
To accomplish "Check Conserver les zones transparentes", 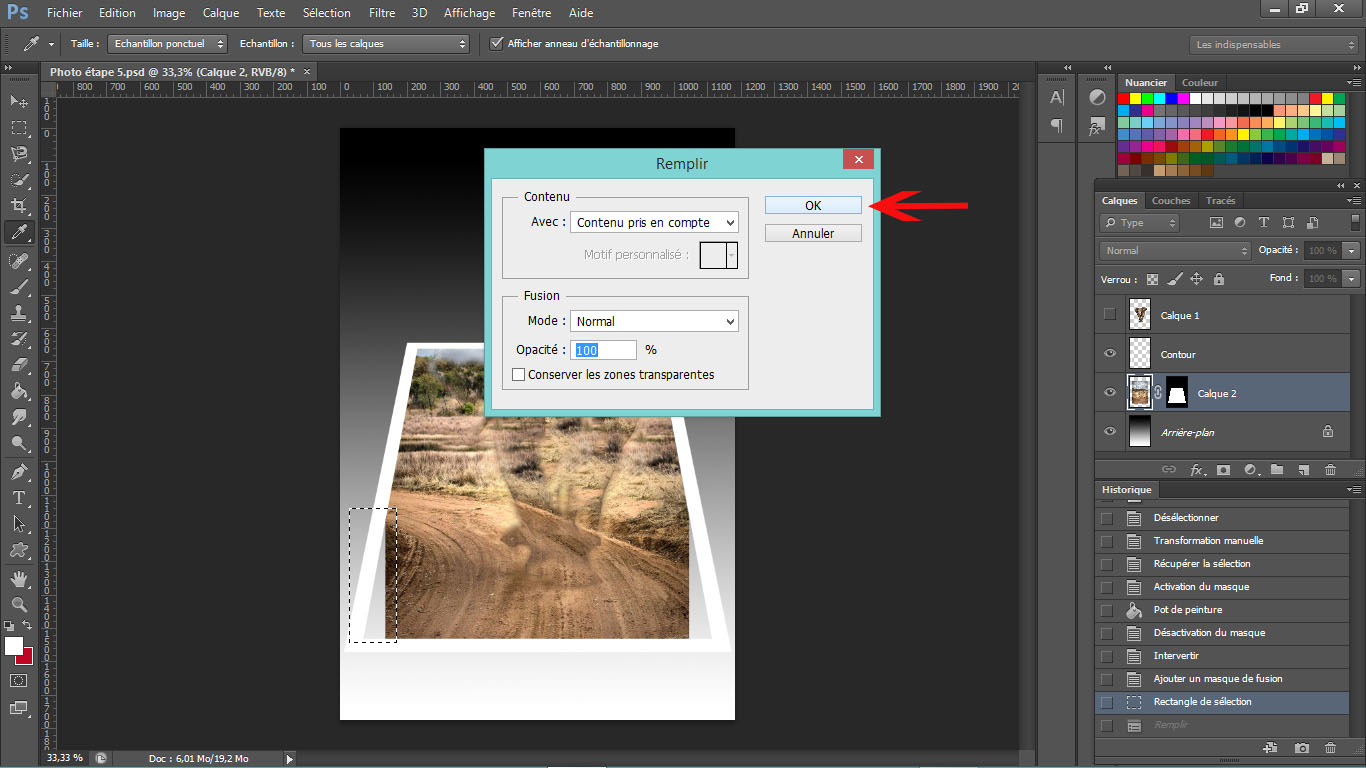I will tap(518, 375).
